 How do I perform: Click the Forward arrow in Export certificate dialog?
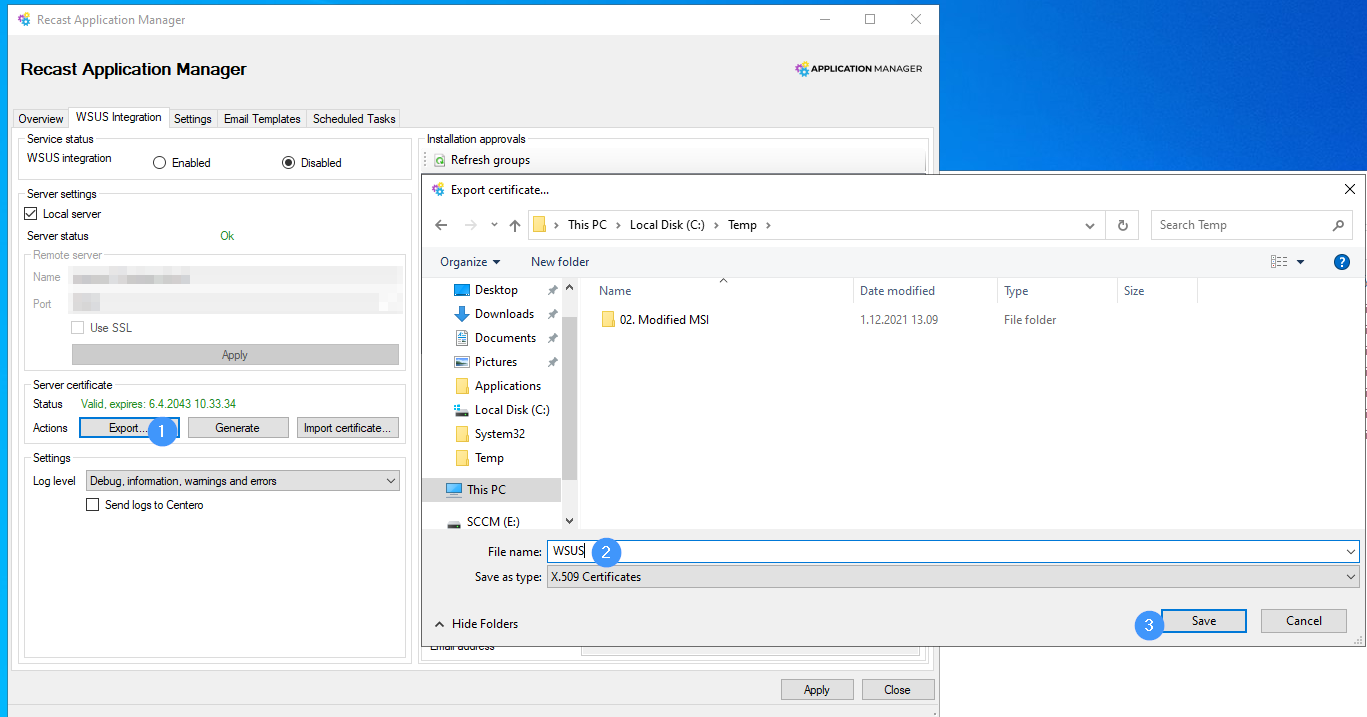coord(471,225)
